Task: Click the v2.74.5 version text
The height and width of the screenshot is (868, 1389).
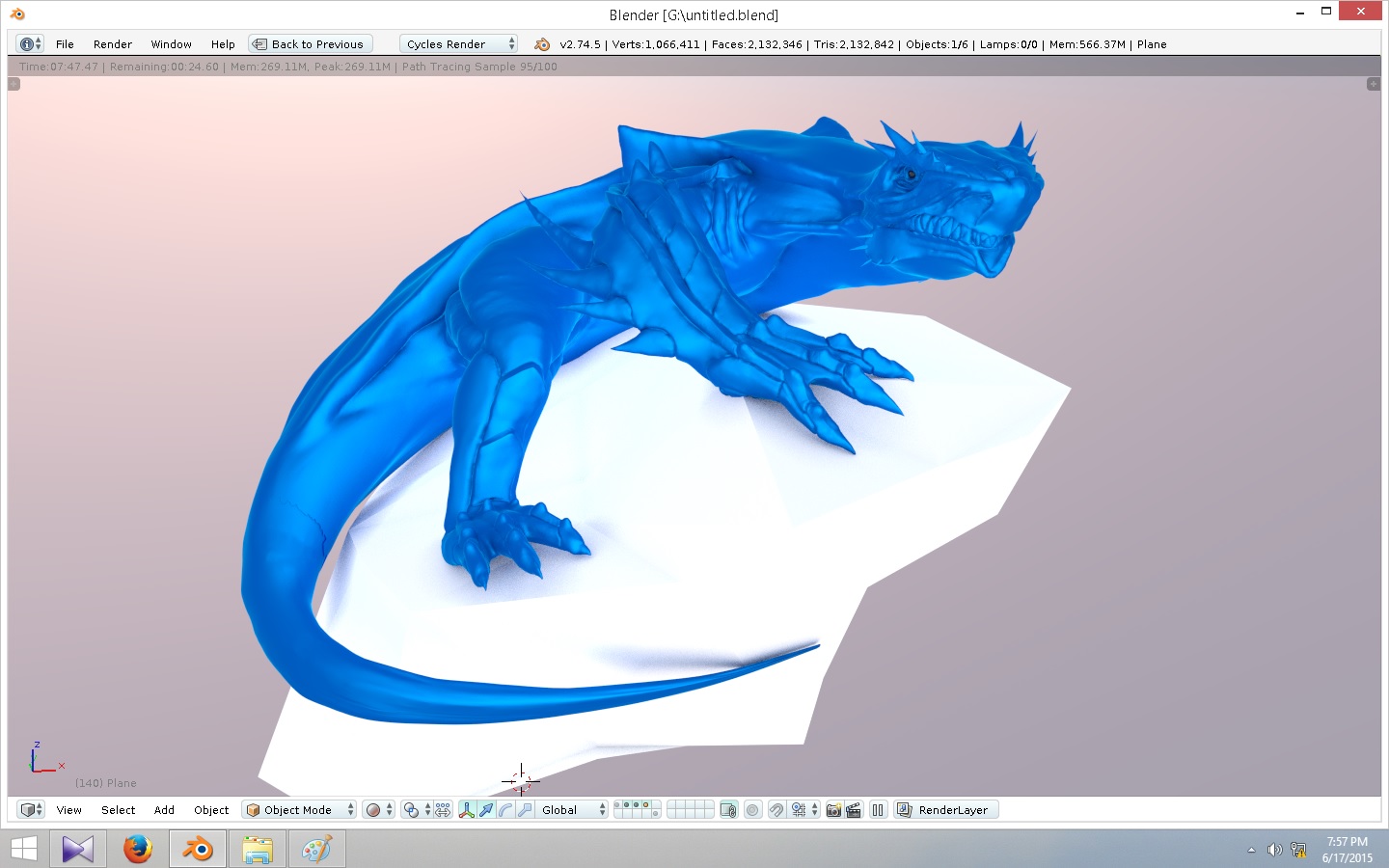Action: [580, 44]
